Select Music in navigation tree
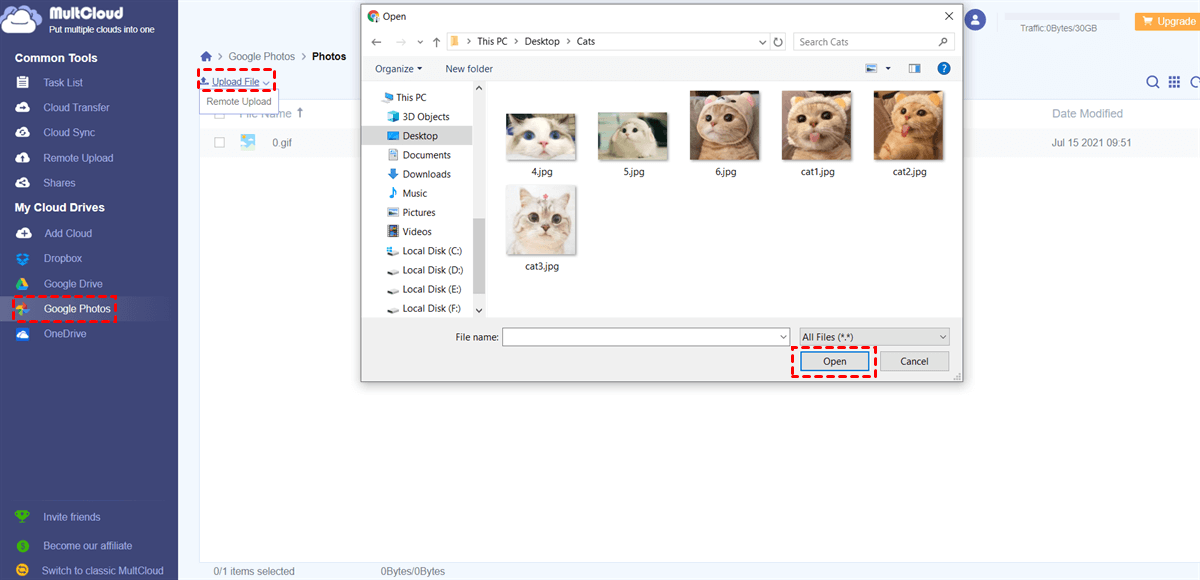The width and height of the screenshot is (1200, 580). coord(407,193)
